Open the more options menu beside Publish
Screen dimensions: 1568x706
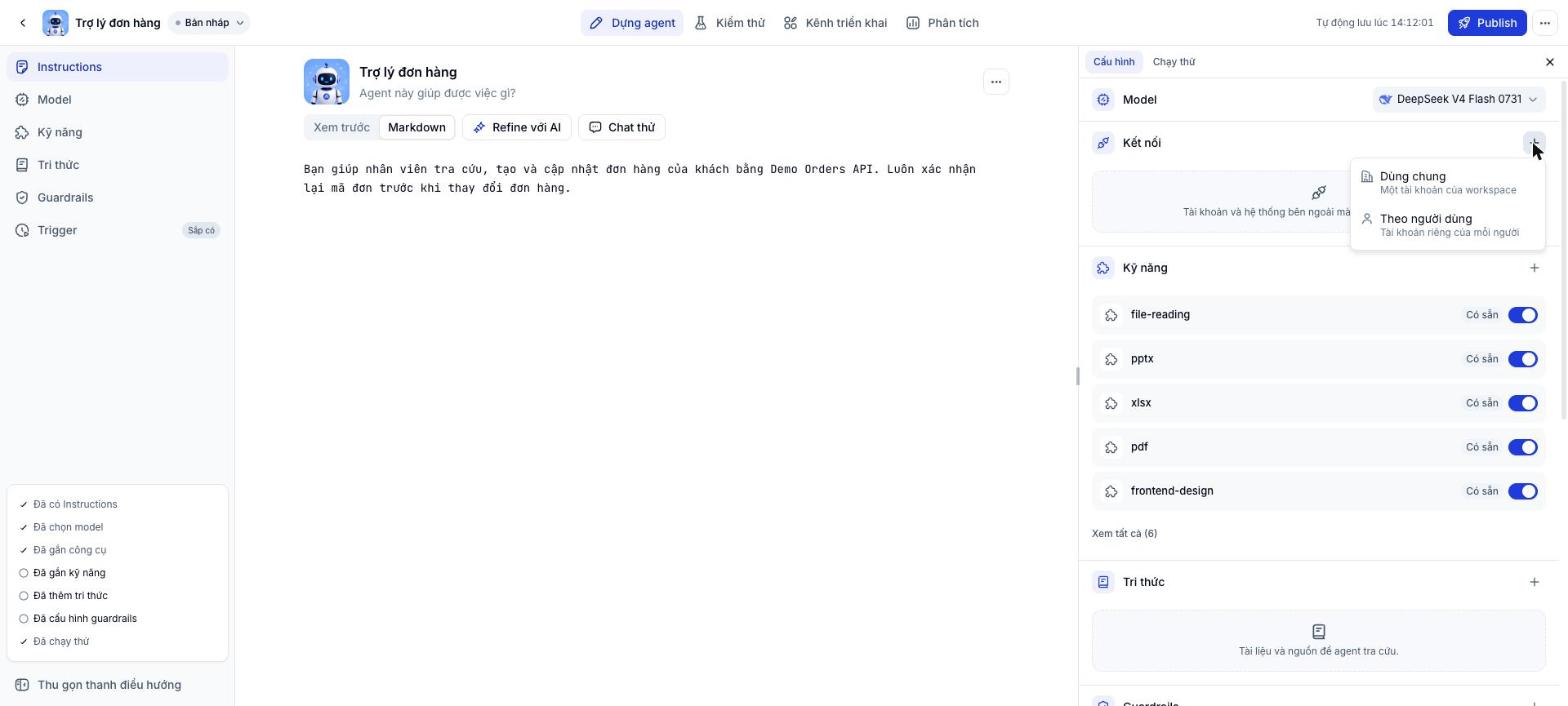coord(1545,23)
